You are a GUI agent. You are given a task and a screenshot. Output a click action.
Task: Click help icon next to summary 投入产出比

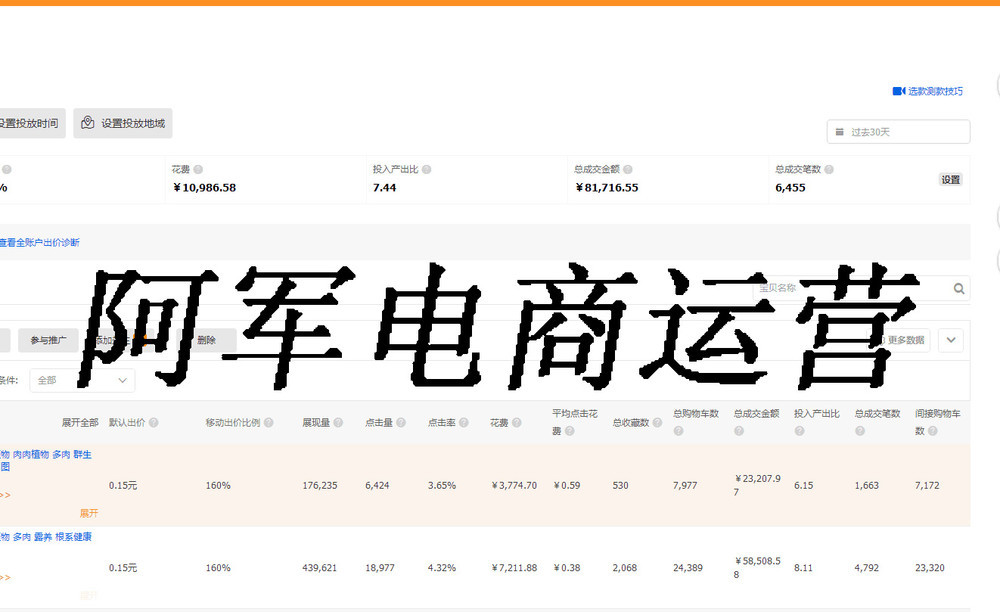[427, 170]
